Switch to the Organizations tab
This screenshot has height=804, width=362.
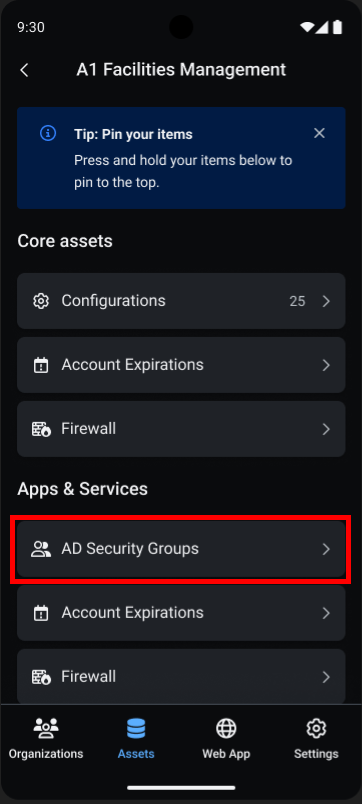46,738
